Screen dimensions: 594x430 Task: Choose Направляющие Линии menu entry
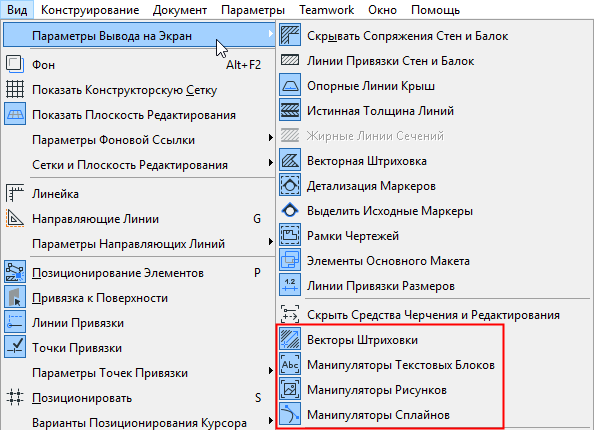(x=139, y=219)
